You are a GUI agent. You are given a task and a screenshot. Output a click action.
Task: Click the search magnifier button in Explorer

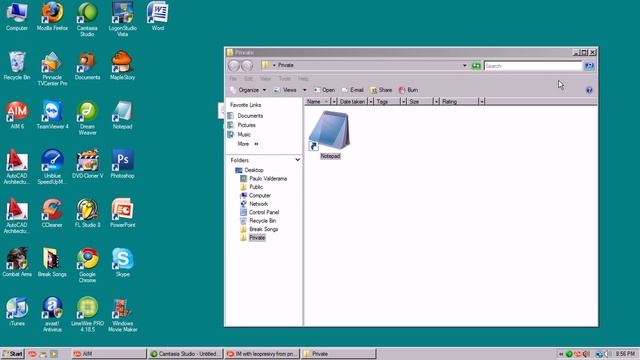pos(589,66)
